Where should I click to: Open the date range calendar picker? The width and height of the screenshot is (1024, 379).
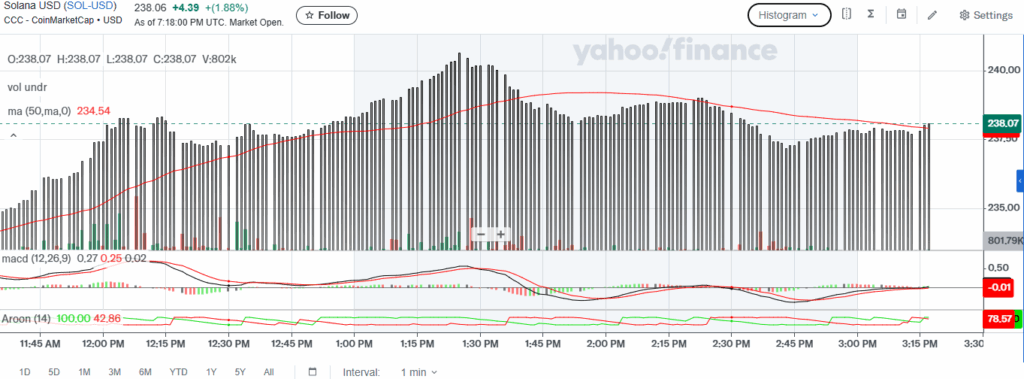click(312, 372)
